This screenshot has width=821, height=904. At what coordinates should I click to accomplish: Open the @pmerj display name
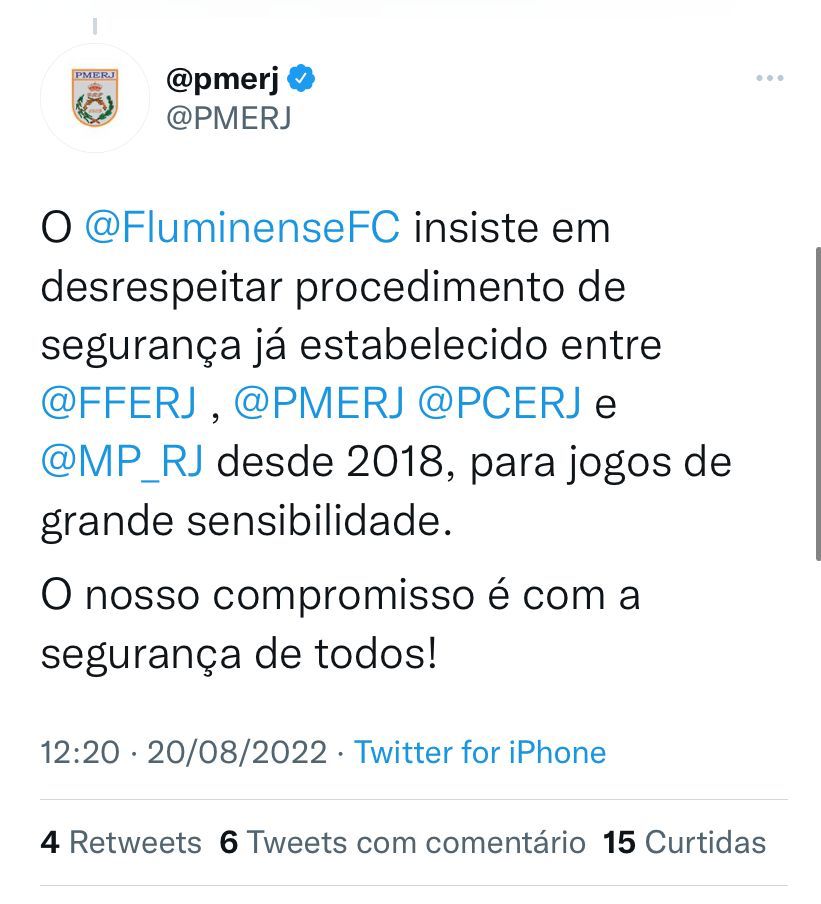223,79
